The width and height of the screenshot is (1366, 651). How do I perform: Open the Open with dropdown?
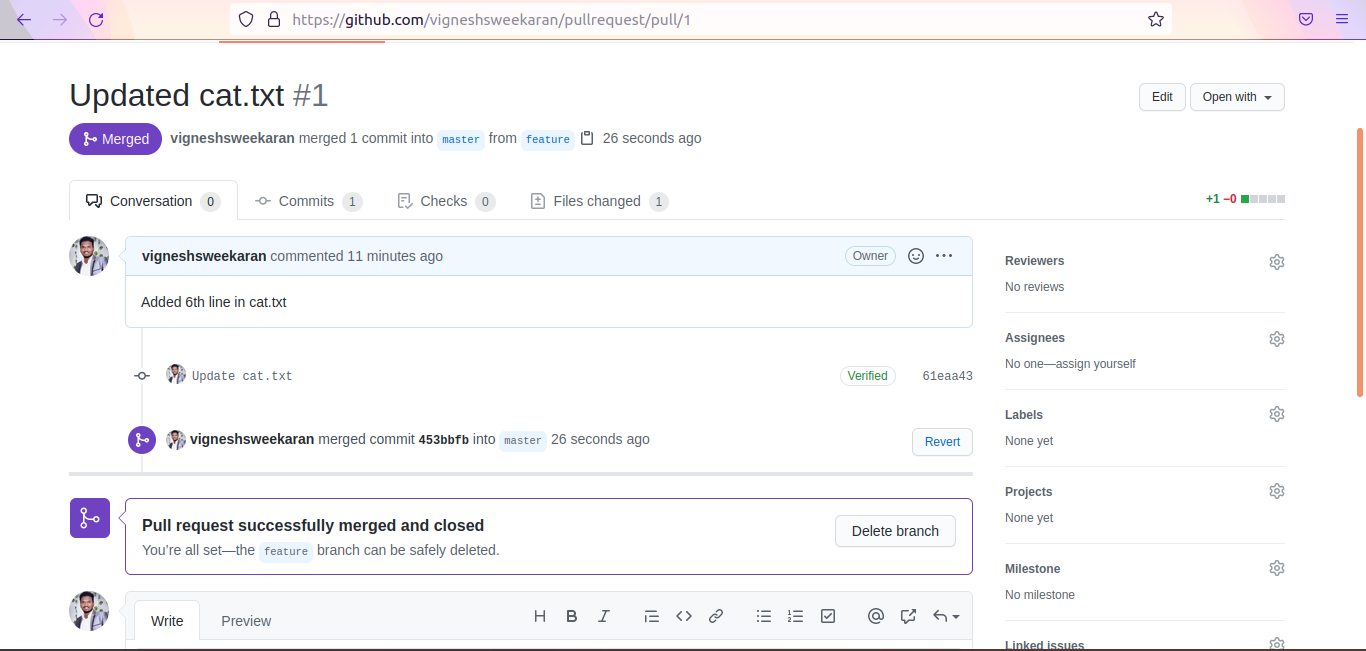1237,97
